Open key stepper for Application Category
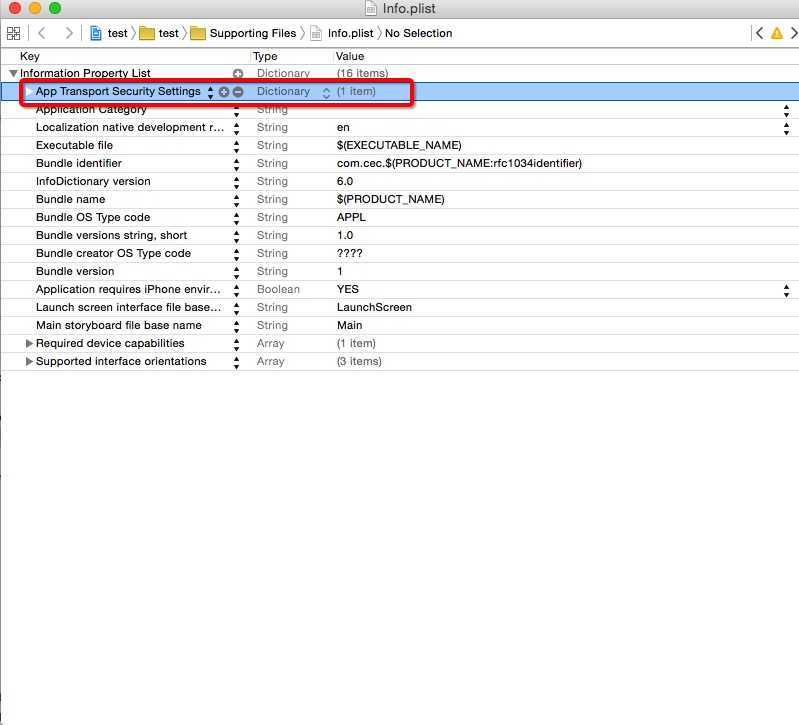This screenshot has height=725, width=799. pyautogui.click(x=236, y=111)
